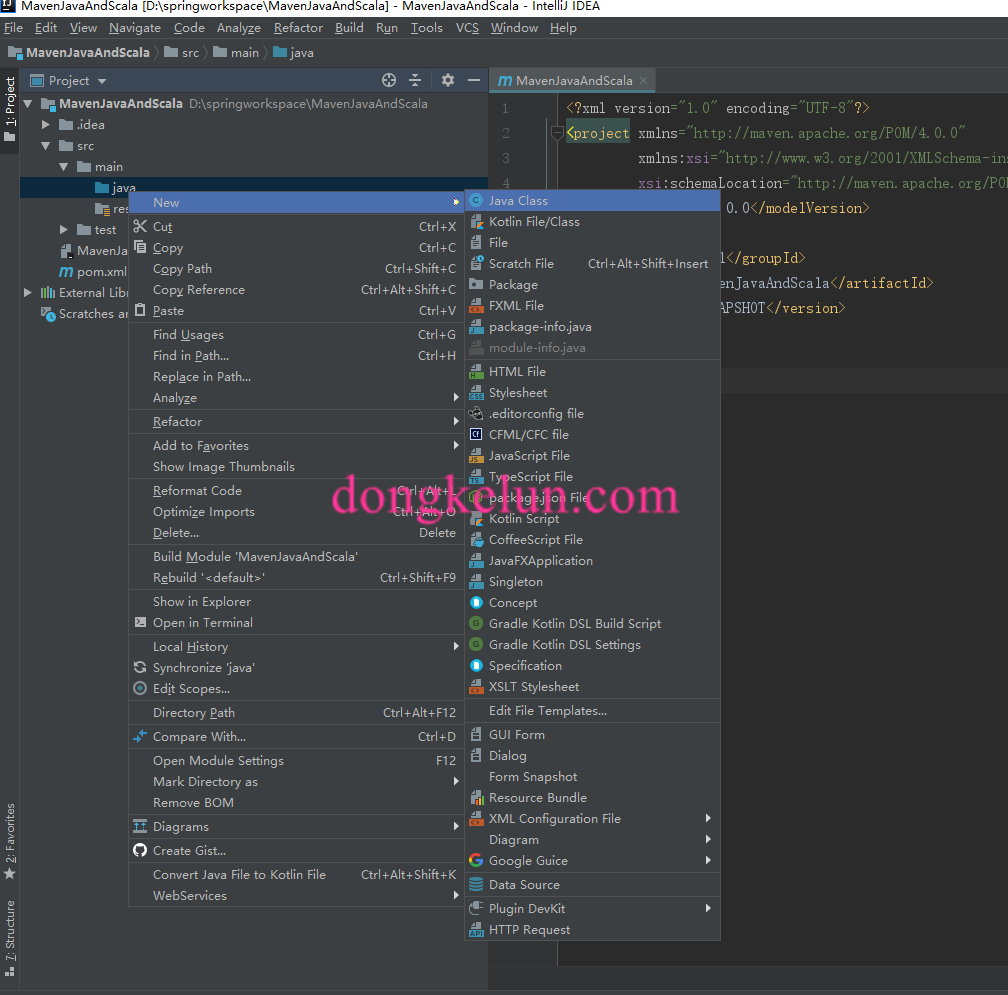Click the Compare With arrows icon
Screen dimensions: 1008x995
click(140, 737)
